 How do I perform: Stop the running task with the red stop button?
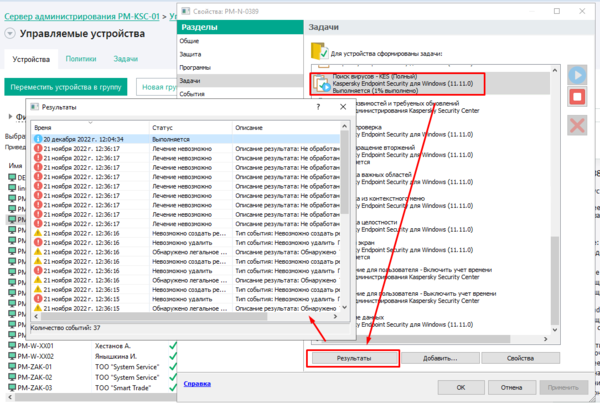click(577, 96)
